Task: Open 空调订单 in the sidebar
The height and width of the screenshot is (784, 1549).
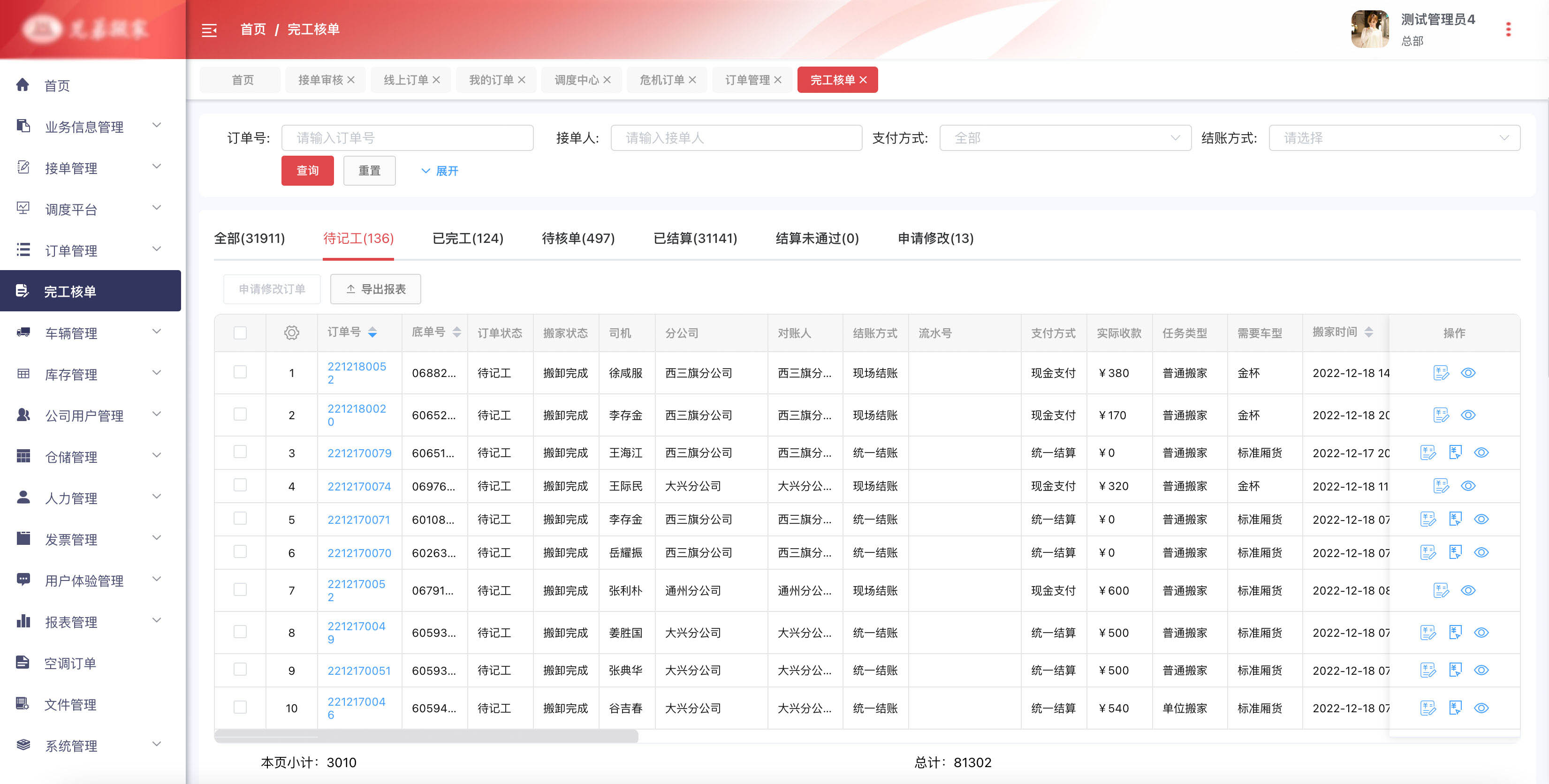Action: 70,663
